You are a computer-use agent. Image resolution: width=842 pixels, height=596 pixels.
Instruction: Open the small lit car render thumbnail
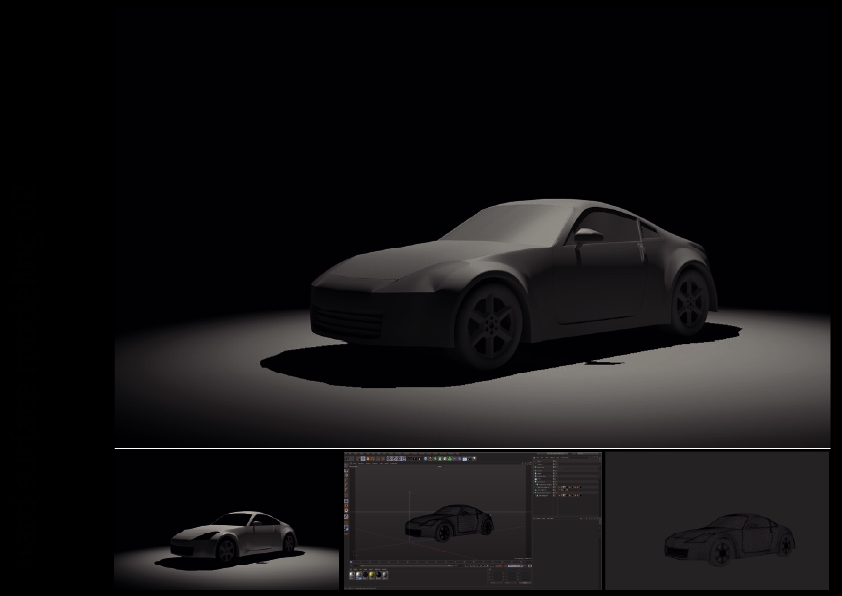[226, 520]
